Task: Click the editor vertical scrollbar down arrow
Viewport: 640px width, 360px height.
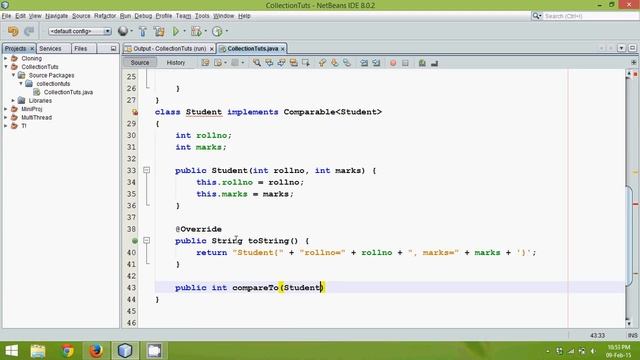Action: click(629, 323)
